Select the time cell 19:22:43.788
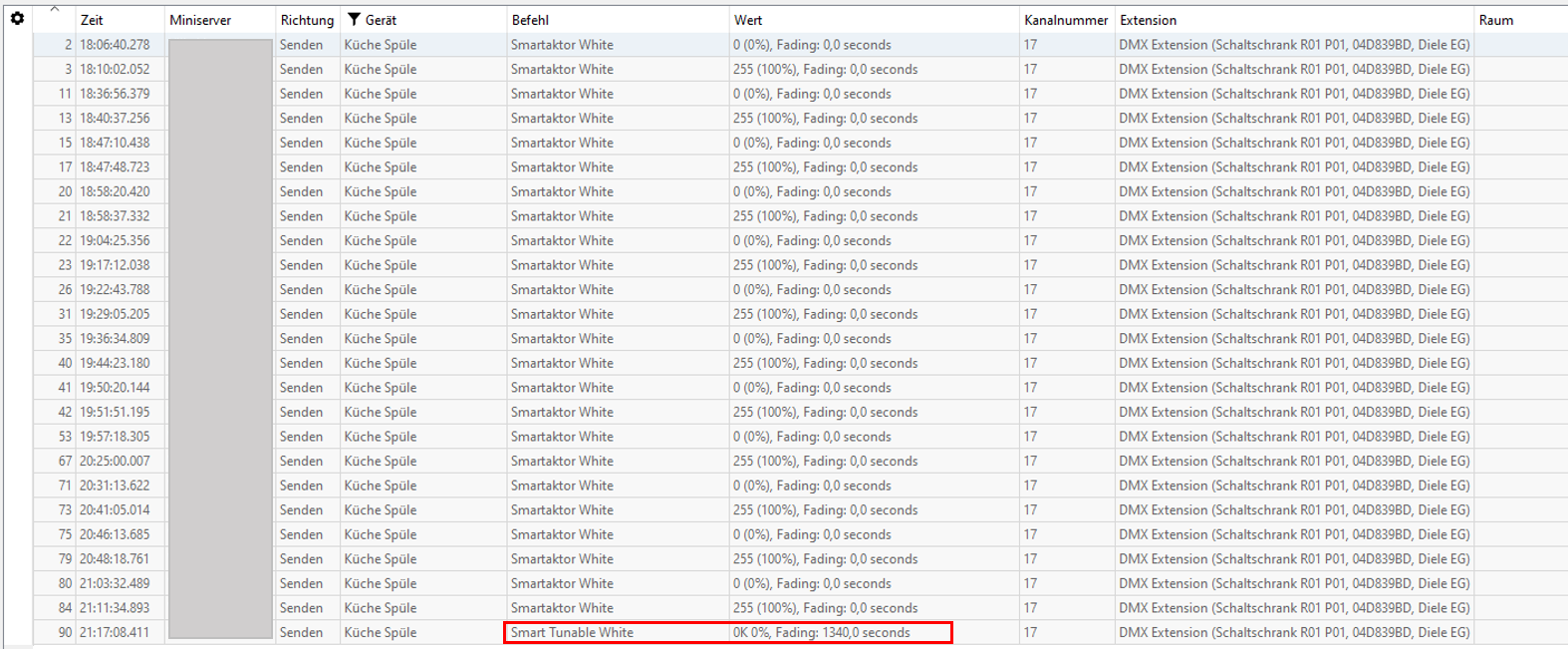1568x649 pixels. (x=115, y=289)
